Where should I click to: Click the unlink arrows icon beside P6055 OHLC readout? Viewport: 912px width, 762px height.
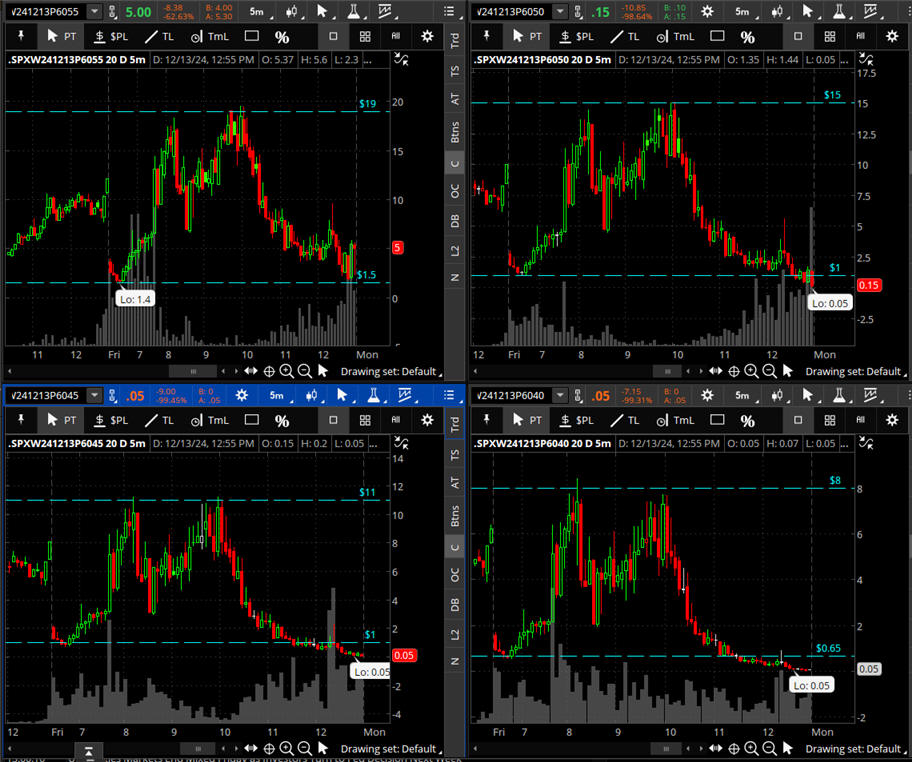pyautogui.click(x=401, y=59)
